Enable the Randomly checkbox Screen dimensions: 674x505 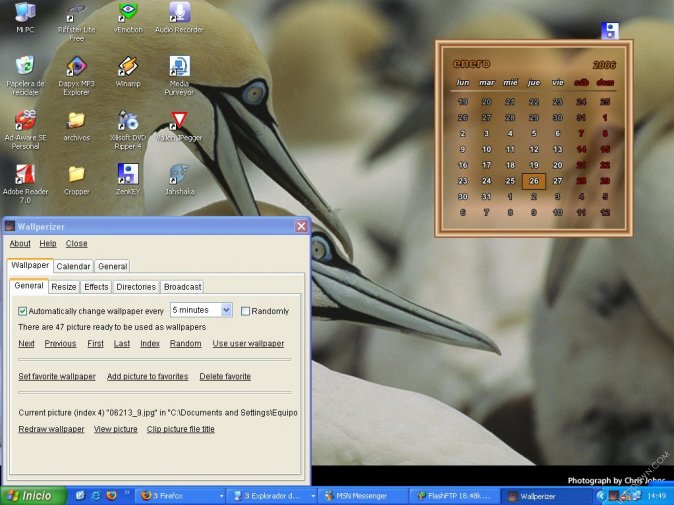(246, 311)
